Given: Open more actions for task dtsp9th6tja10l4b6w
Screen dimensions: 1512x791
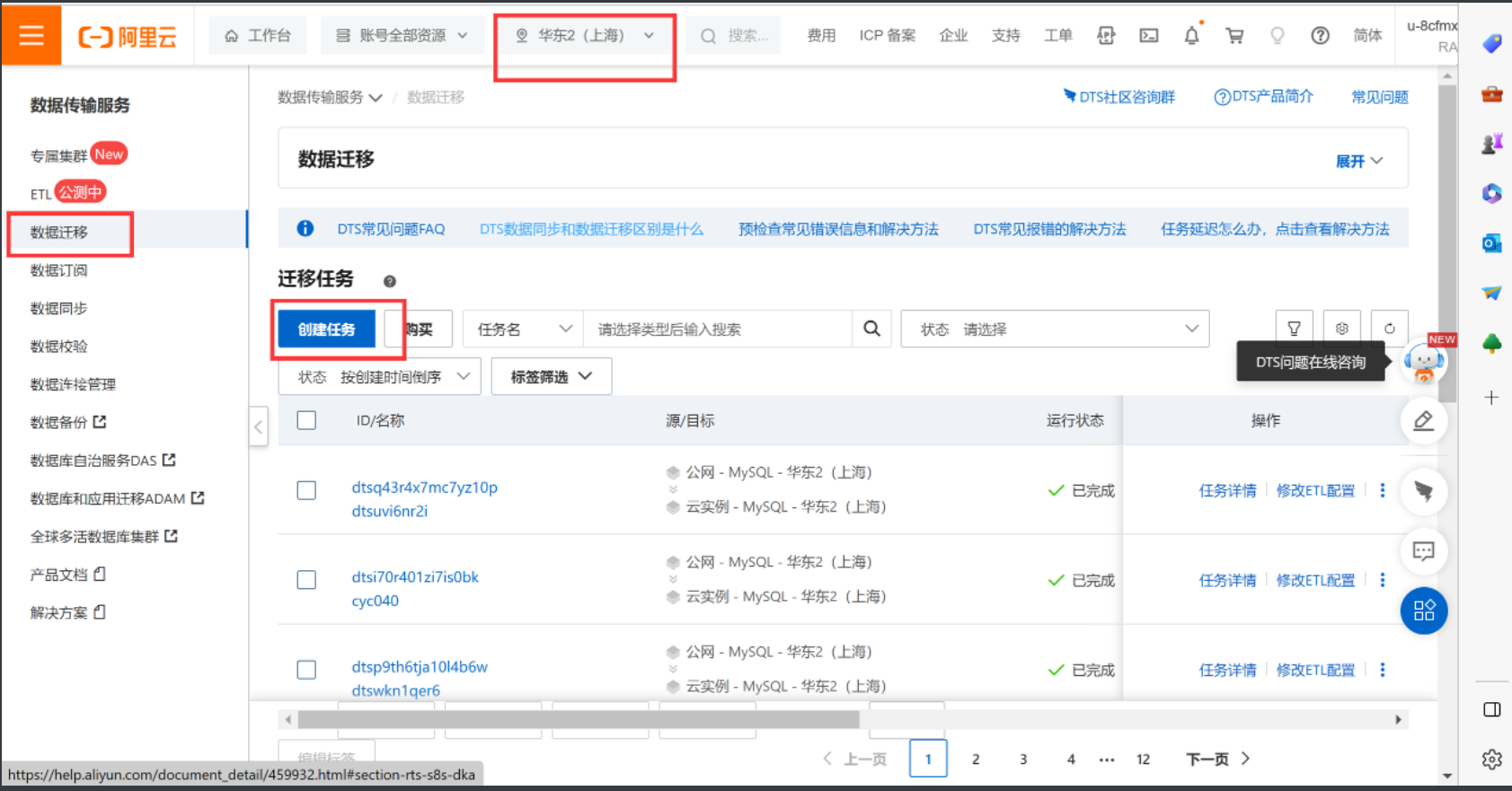Looking at the screenshot, I should [1383, 670].
